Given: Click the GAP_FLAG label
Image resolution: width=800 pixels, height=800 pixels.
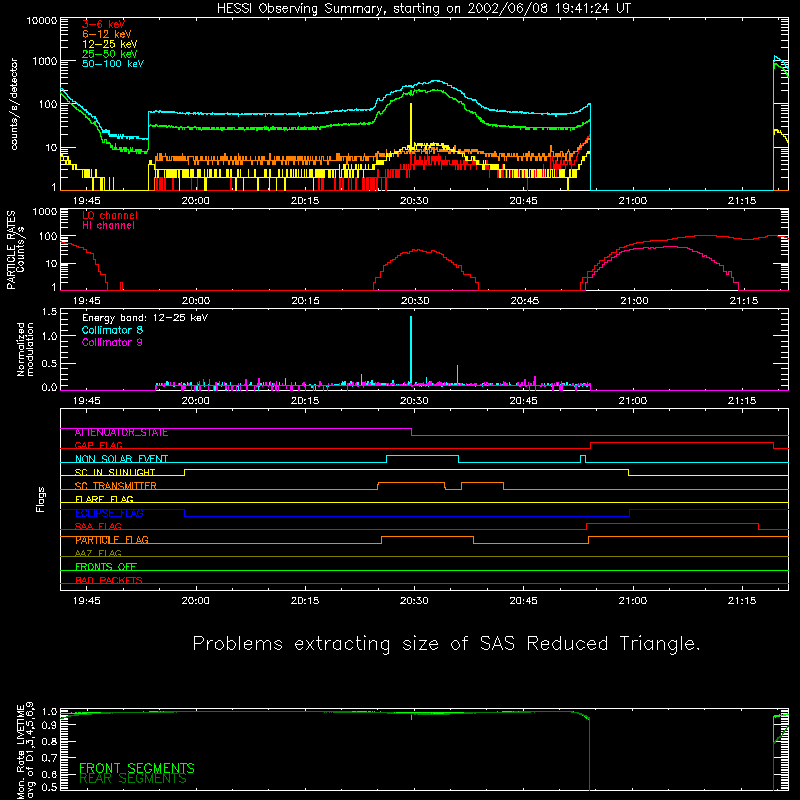Looking at the screenshot, I should pyautogui.click(x=98, y=445).
